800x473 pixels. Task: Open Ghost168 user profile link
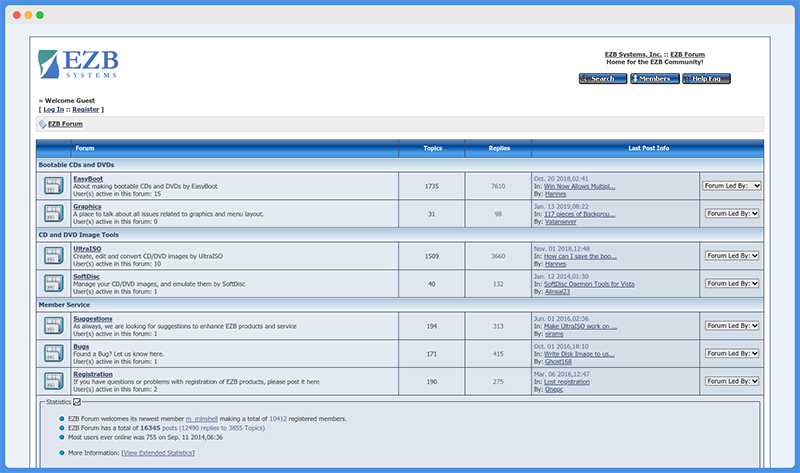[x=558, y=361]
